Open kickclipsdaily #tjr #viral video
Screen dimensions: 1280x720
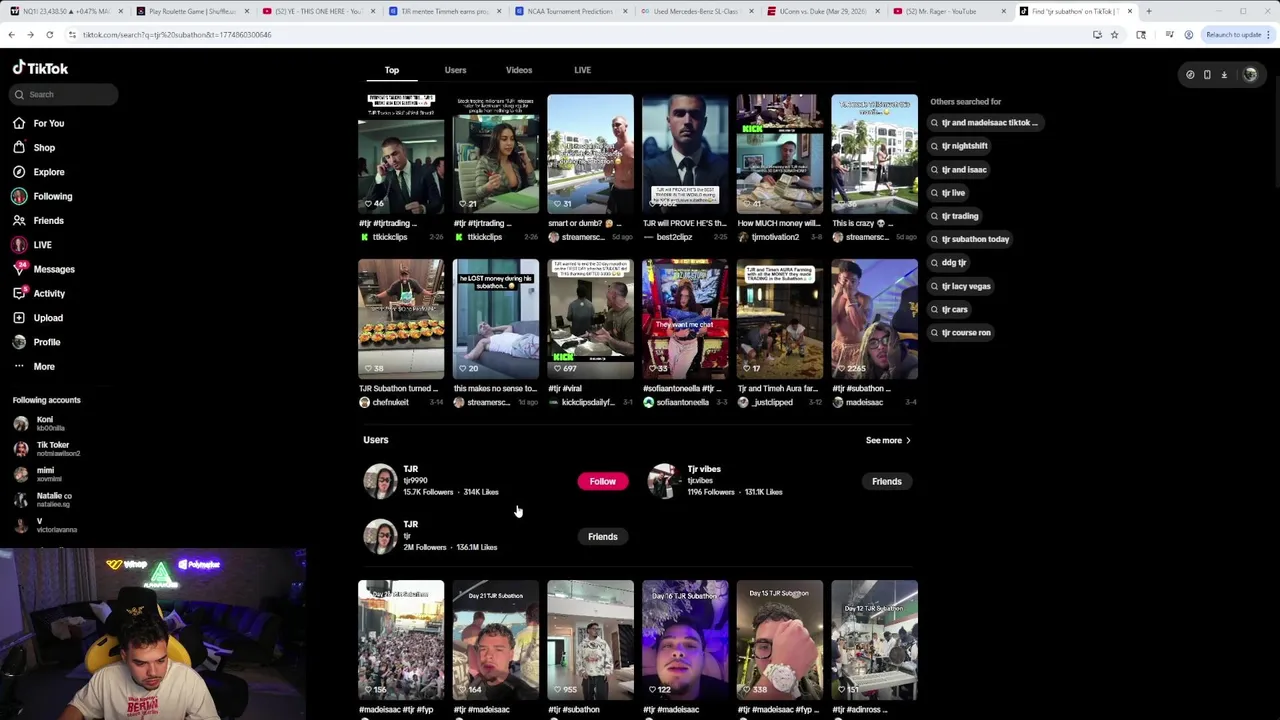click(590, 320)
